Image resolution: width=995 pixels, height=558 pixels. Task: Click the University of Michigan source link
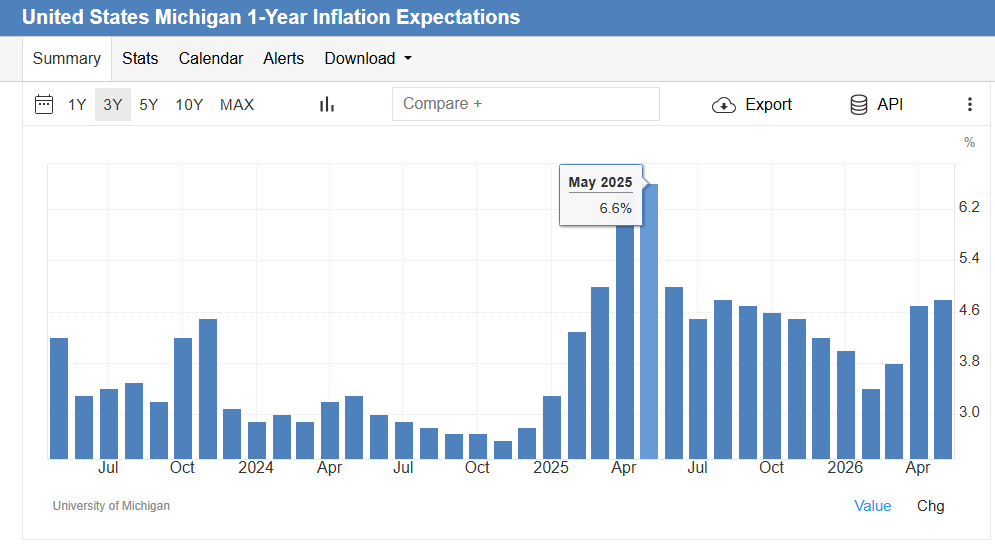111,506
